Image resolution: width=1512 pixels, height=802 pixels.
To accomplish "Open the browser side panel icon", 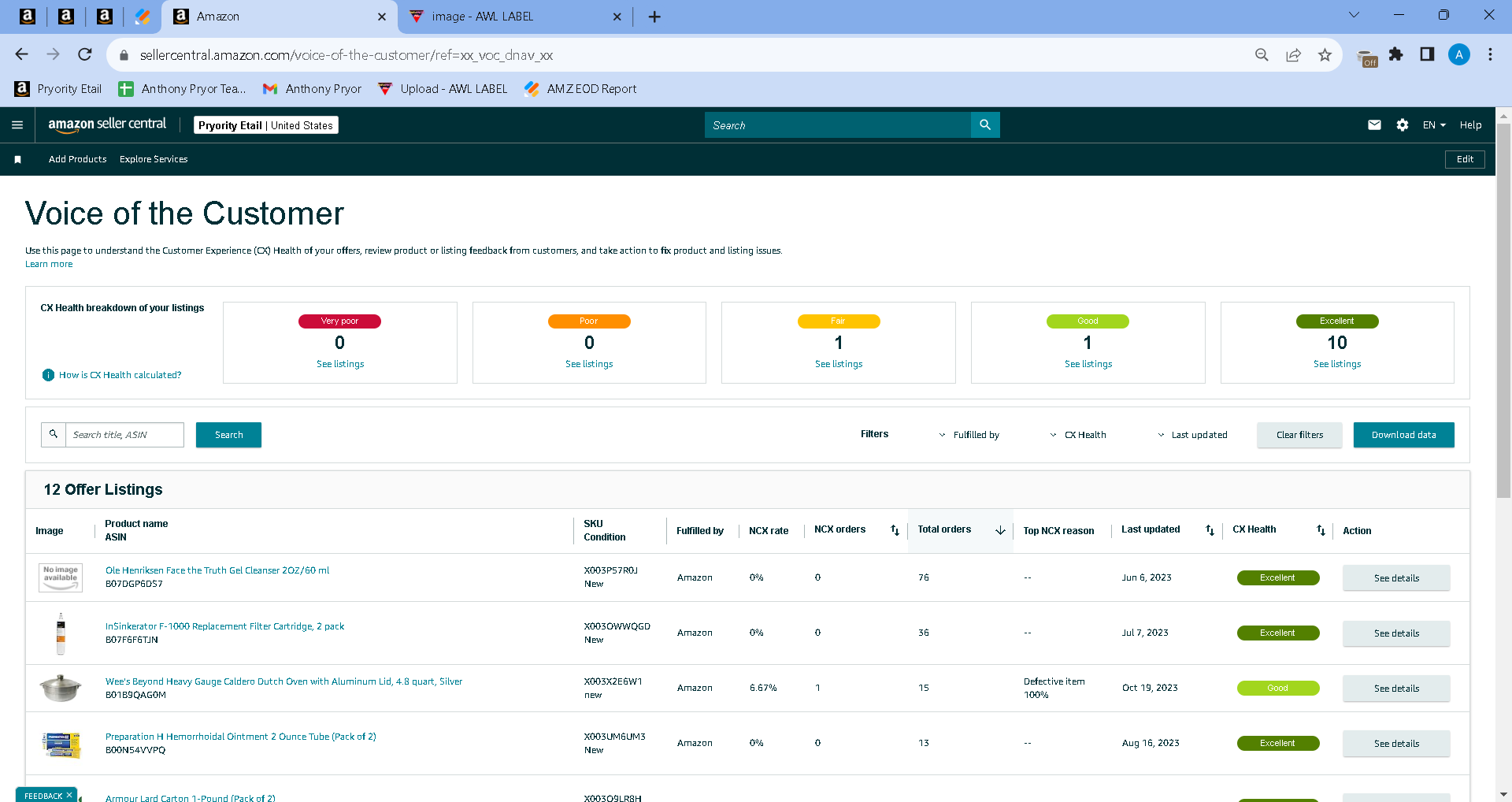I will [1427, 54].
